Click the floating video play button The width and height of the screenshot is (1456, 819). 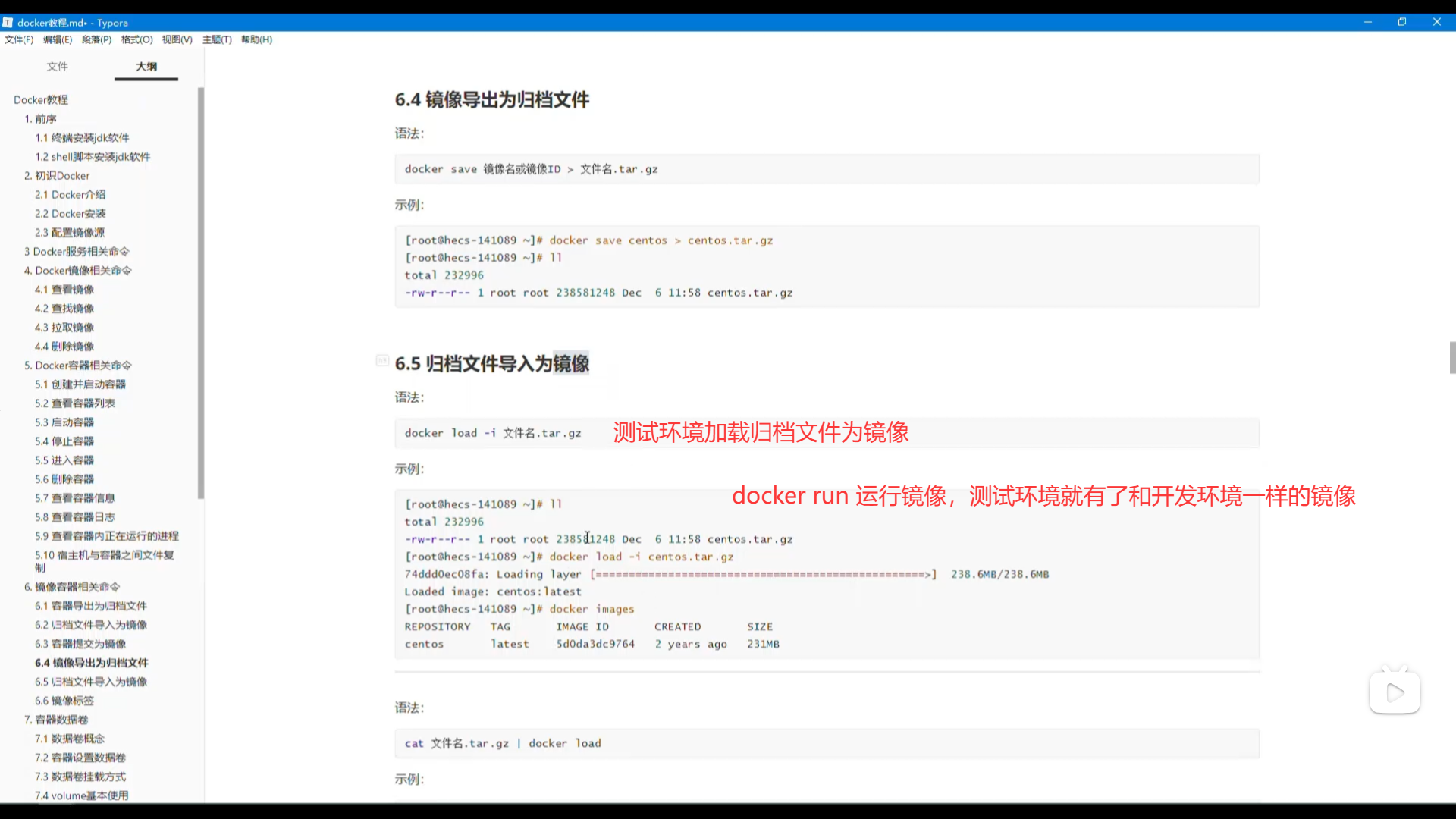click(x=1395, y=692)
